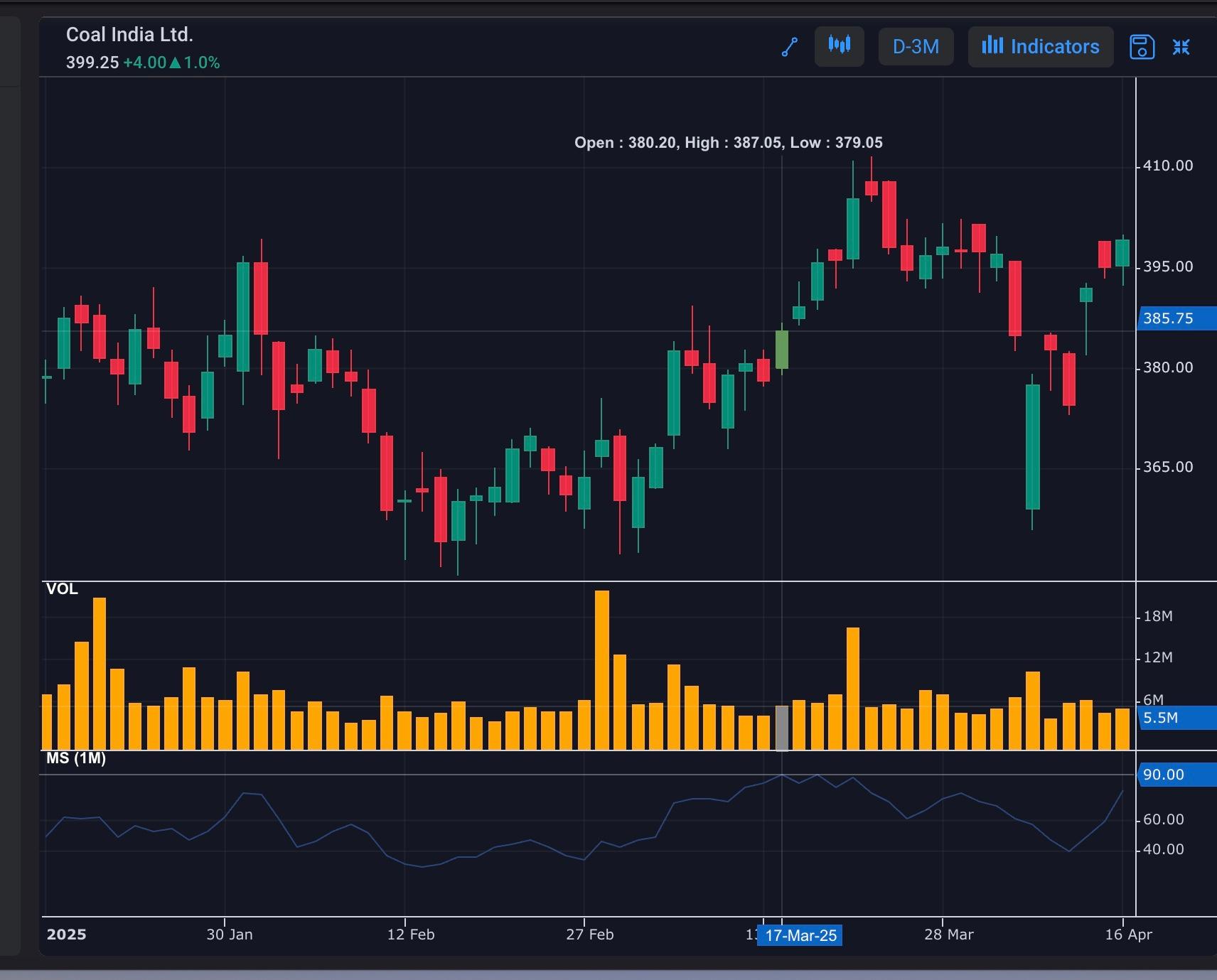This screenshot has width=1217, height=980.
Task: Select the 17-Mar-25 date marker
Action: (800, 935)
